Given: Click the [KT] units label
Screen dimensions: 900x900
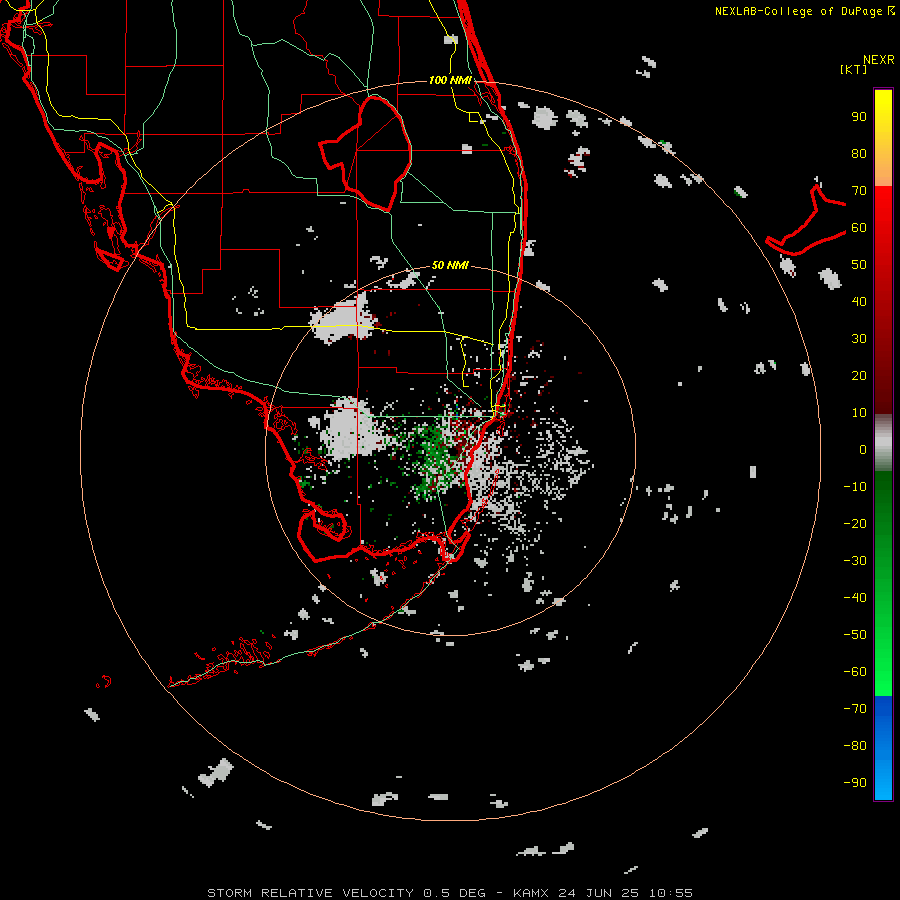Looking at the screenshot, I should point(854,70).
